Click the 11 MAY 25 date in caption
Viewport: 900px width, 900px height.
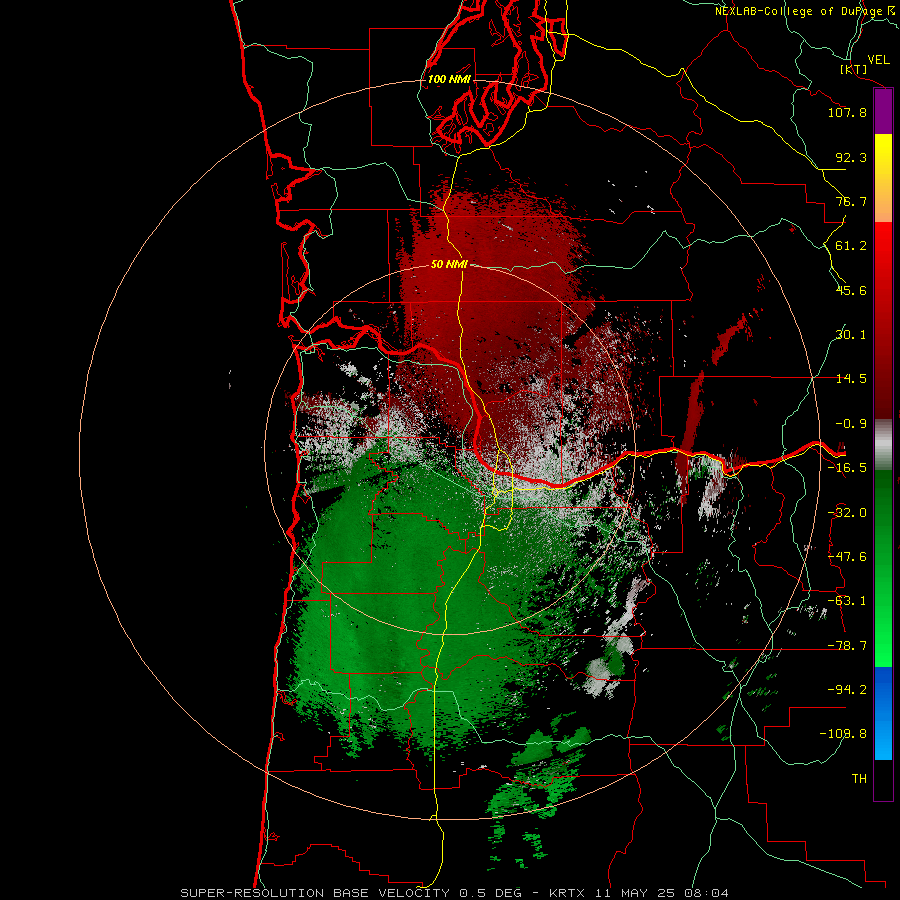pyautogui.click(x=634, y=893)
